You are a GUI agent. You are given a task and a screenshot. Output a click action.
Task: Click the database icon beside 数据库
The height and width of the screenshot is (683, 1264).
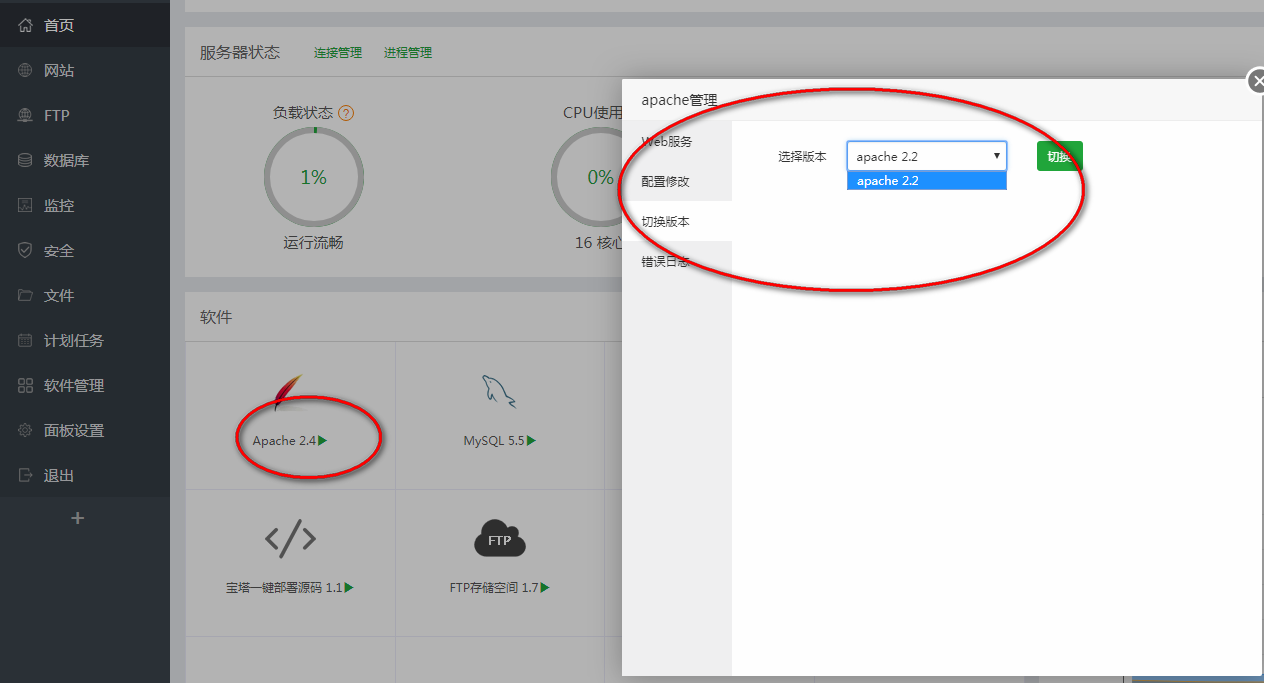tap(26, 160)
